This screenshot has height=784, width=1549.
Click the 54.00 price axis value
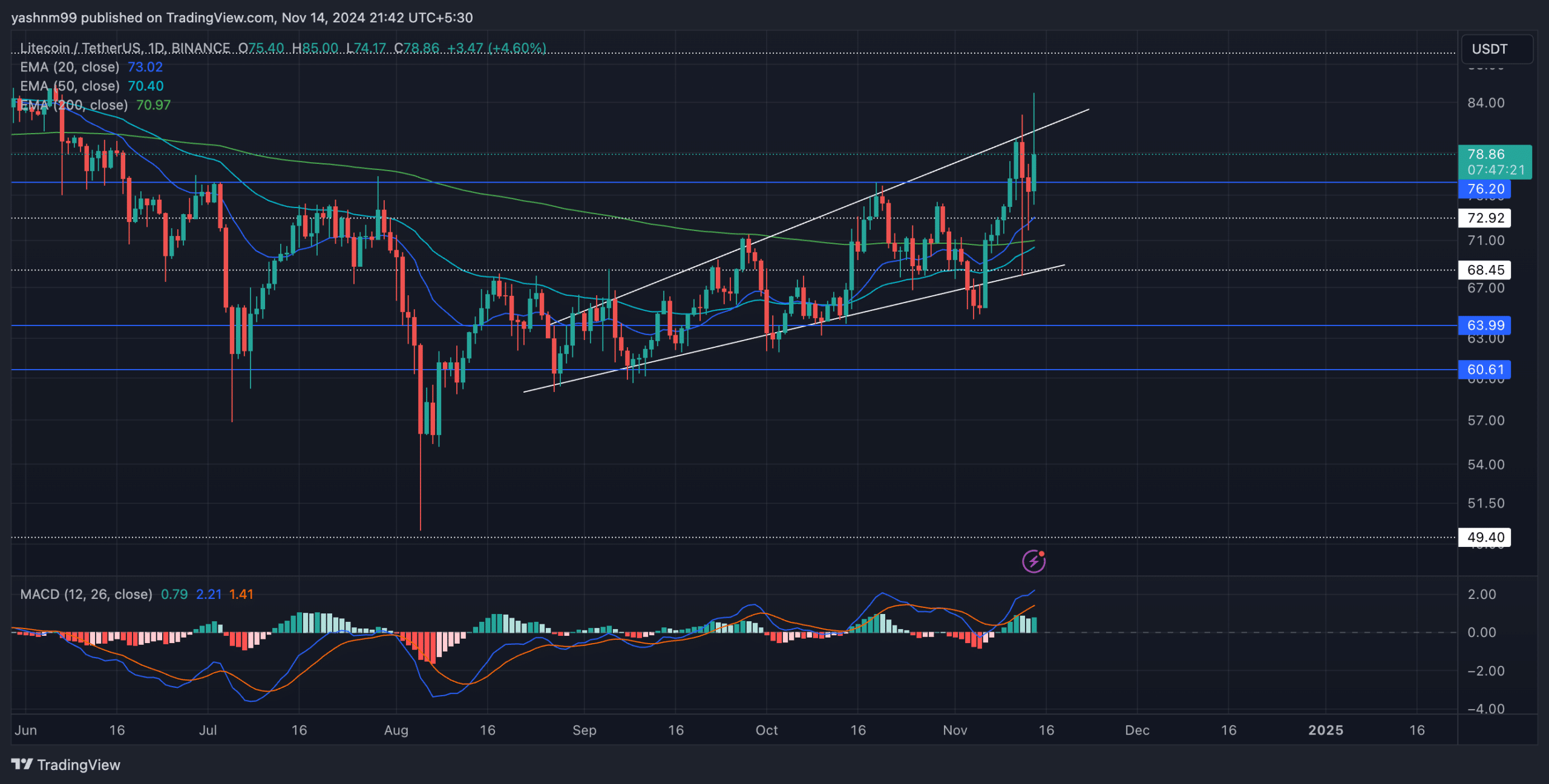pyautogui.click(x=1486, y=465)
